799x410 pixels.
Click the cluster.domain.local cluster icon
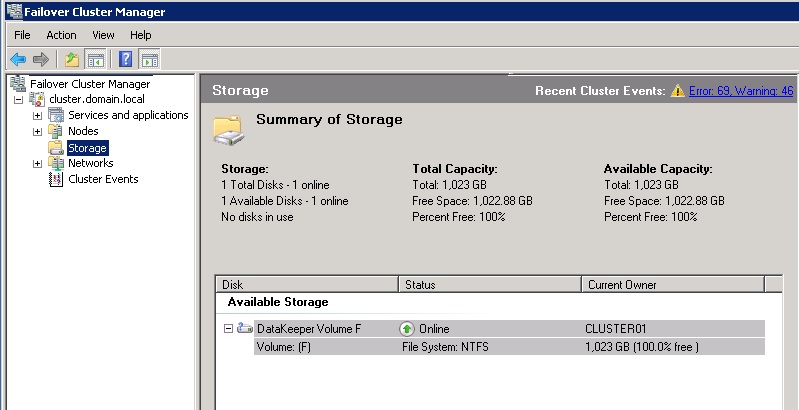click(x=37, y=99)
